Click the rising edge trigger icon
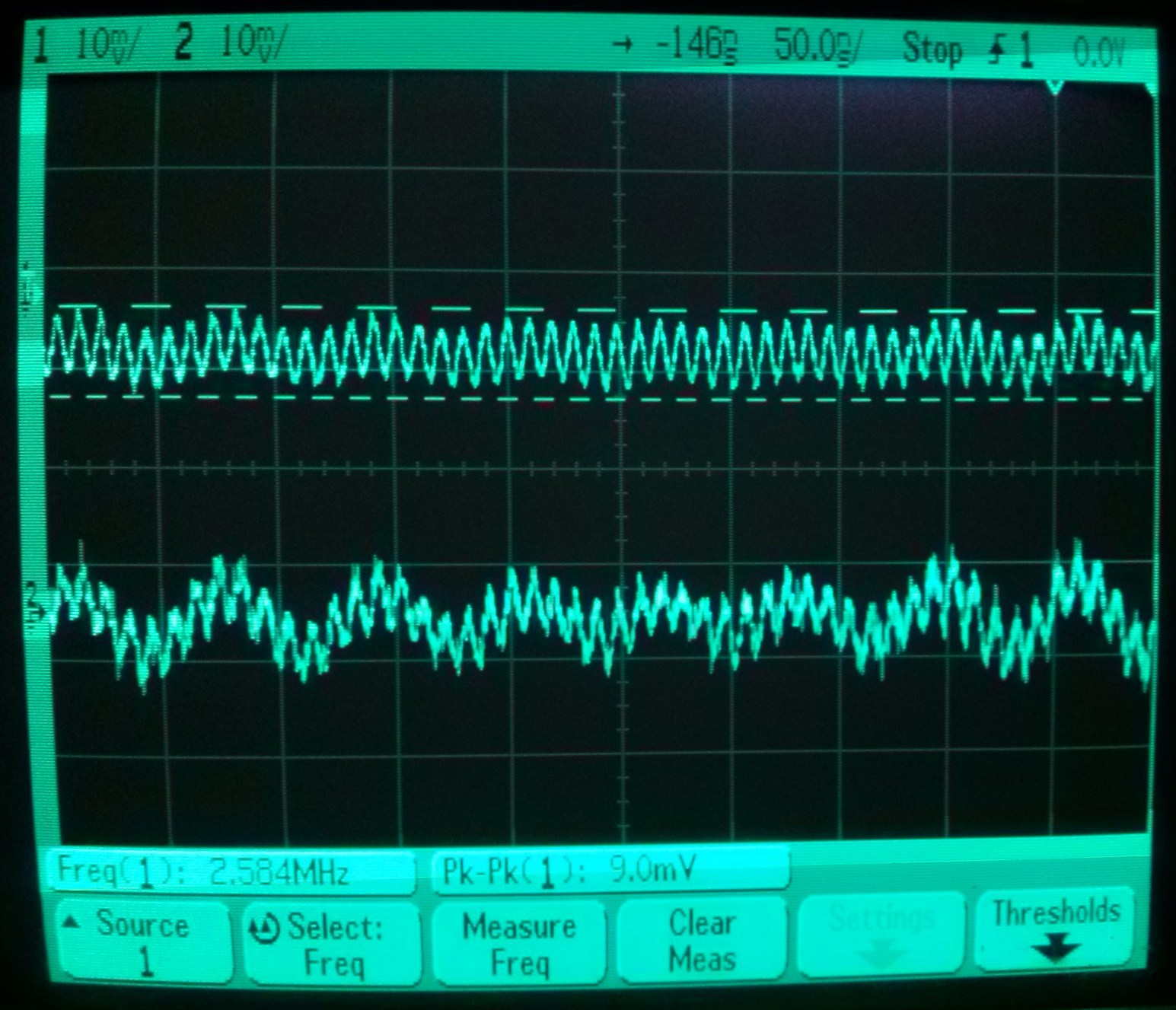1176x1010 pixels. (x=996, y=52)
